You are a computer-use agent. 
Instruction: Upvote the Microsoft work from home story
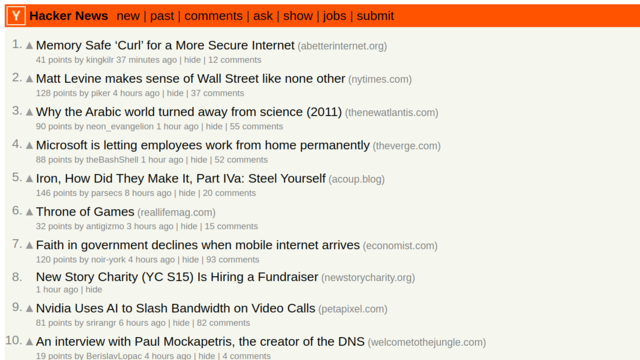point(29,145)
